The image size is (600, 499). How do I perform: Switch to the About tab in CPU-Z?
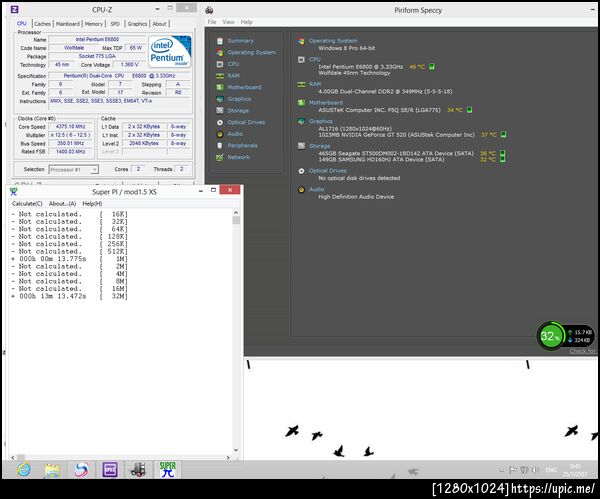pyautogui.click(x=160, y=24)
